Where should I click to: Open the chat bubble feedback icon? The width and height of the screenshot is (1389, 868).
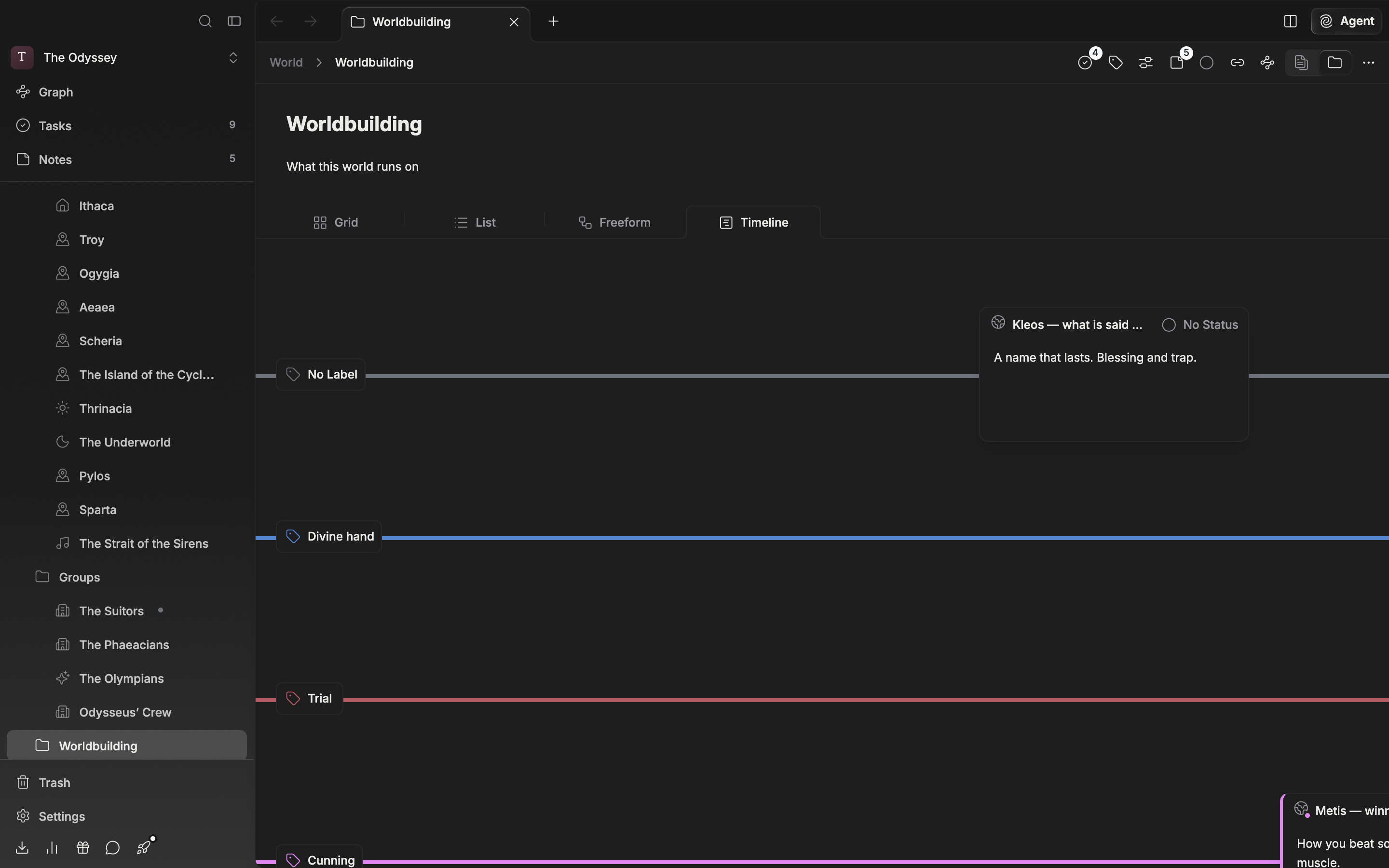pyautogui.click(x=112, y=848)
